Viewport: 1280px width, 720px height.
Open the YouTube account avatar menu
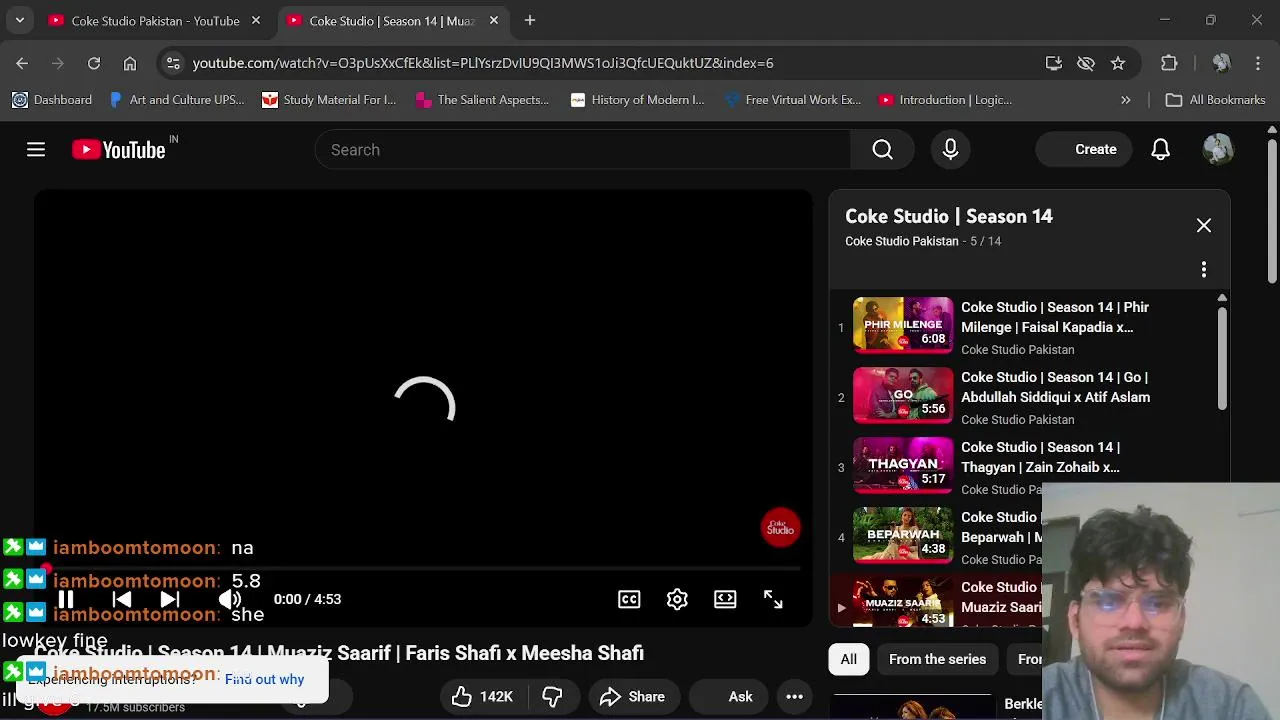pyautogui.click(x=1218, y=150)
